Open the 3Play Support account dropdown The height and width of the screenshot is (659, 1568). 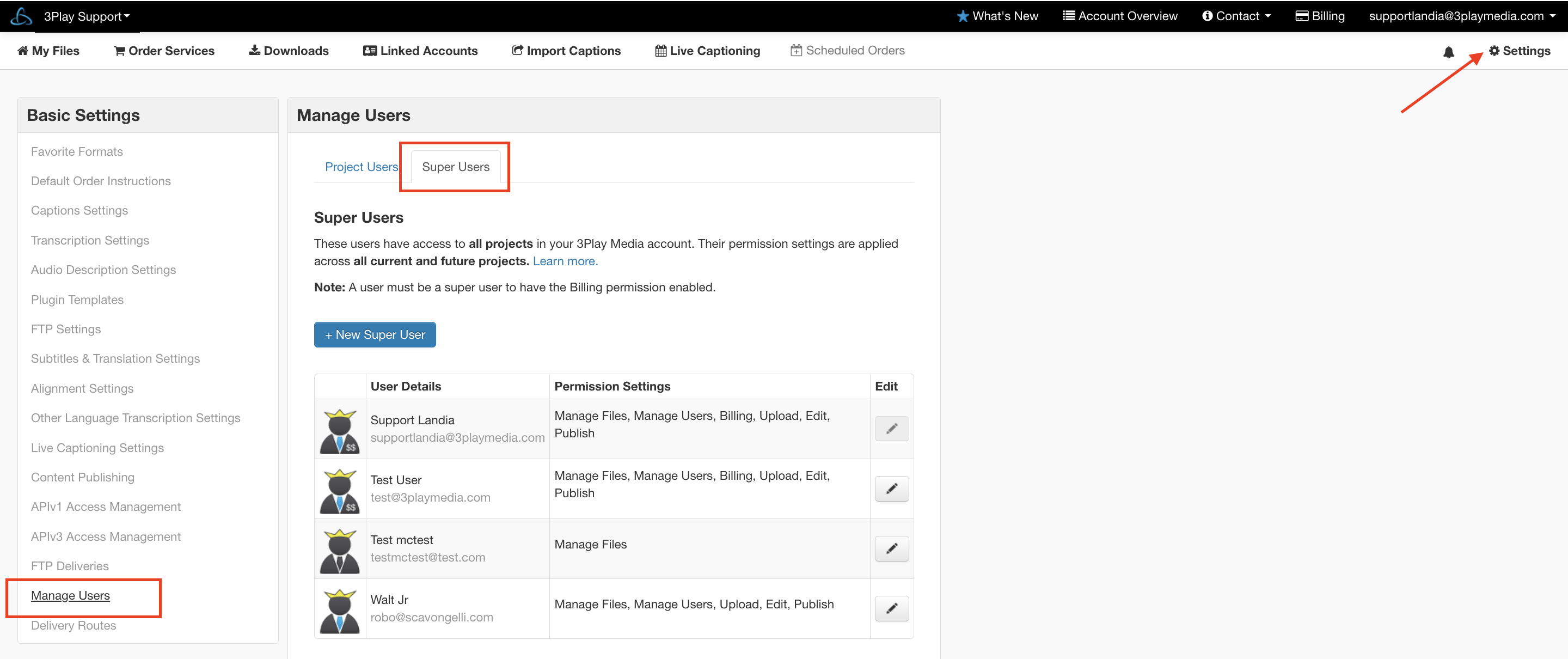[87, 16]
